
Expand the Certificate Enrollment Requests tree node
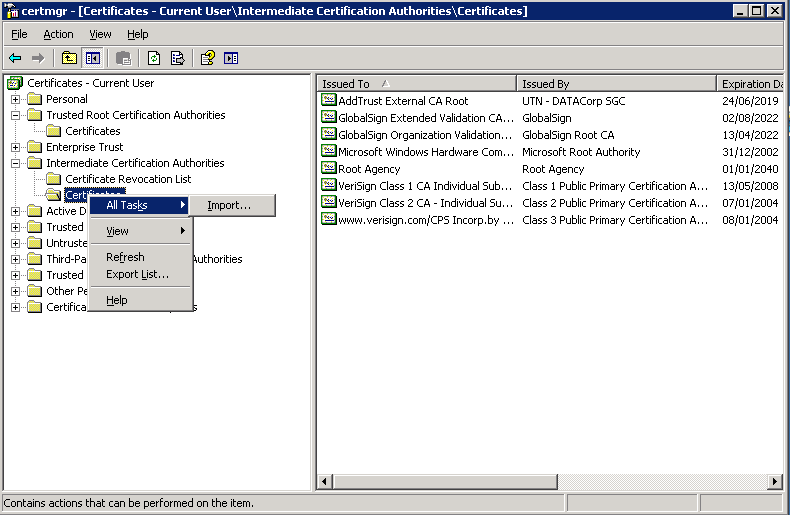pyautogui.click(x=16, y=307)
